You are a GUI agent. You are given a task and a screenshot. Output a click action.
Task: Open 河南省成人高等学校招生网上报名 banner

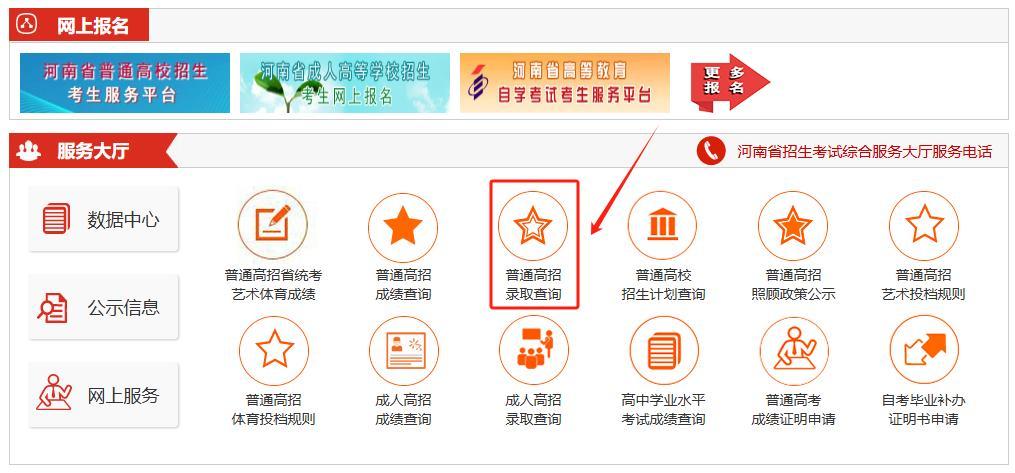point(345,83)
